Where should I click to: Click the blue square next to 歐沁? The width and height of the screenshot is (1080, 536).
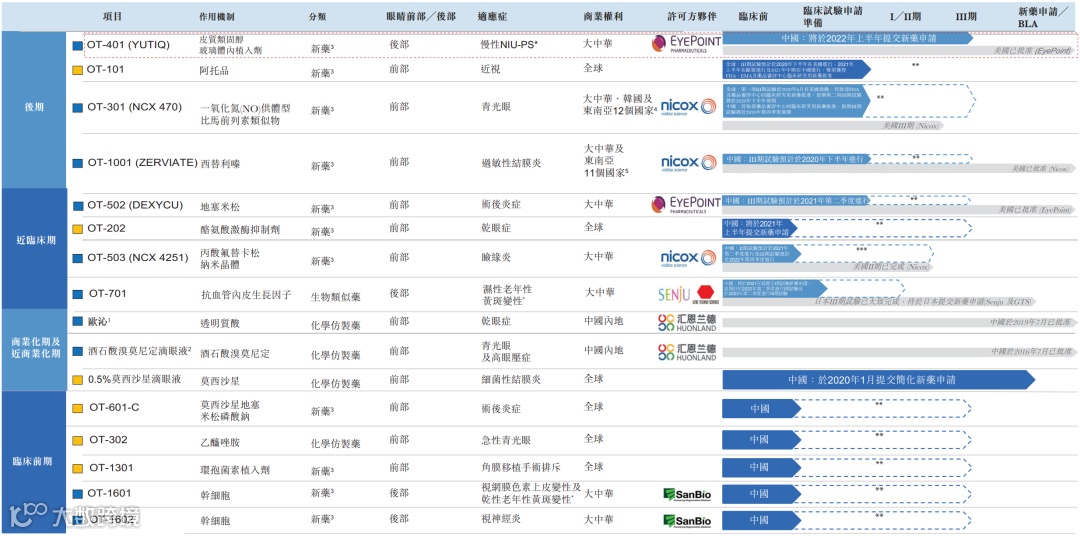78,322
